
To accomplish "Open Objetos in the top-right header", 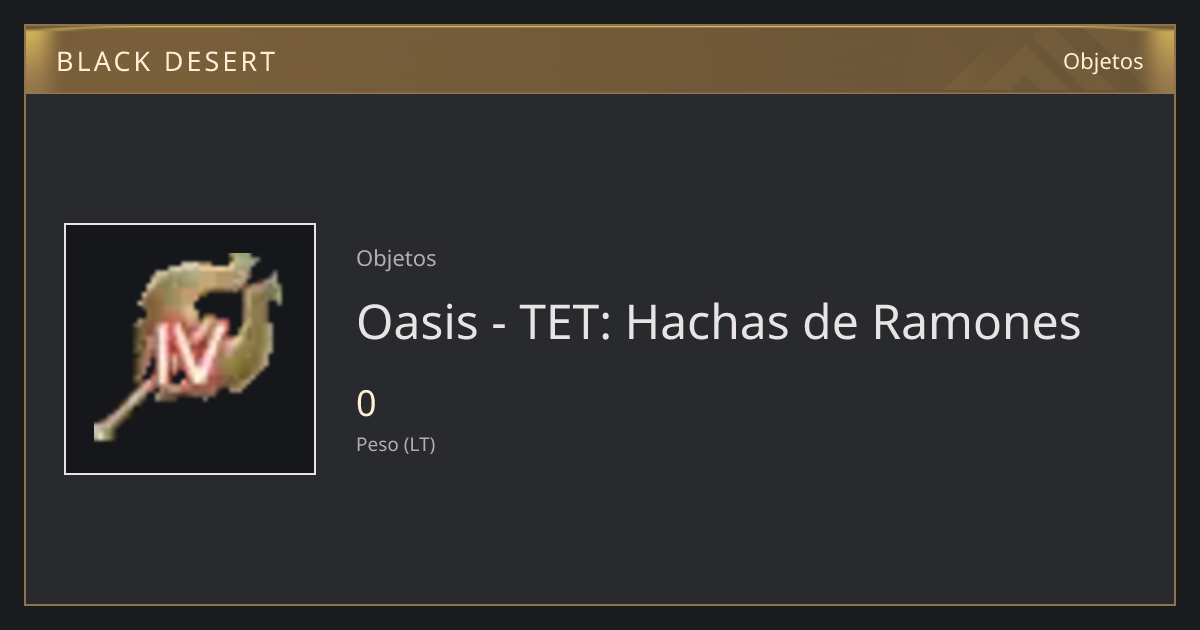I will click(1103, 61).
